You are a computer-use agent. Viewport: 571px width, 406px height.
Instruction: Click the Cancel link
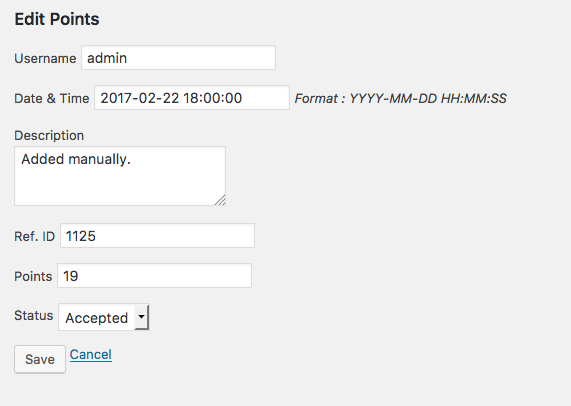tap(91, 354)
